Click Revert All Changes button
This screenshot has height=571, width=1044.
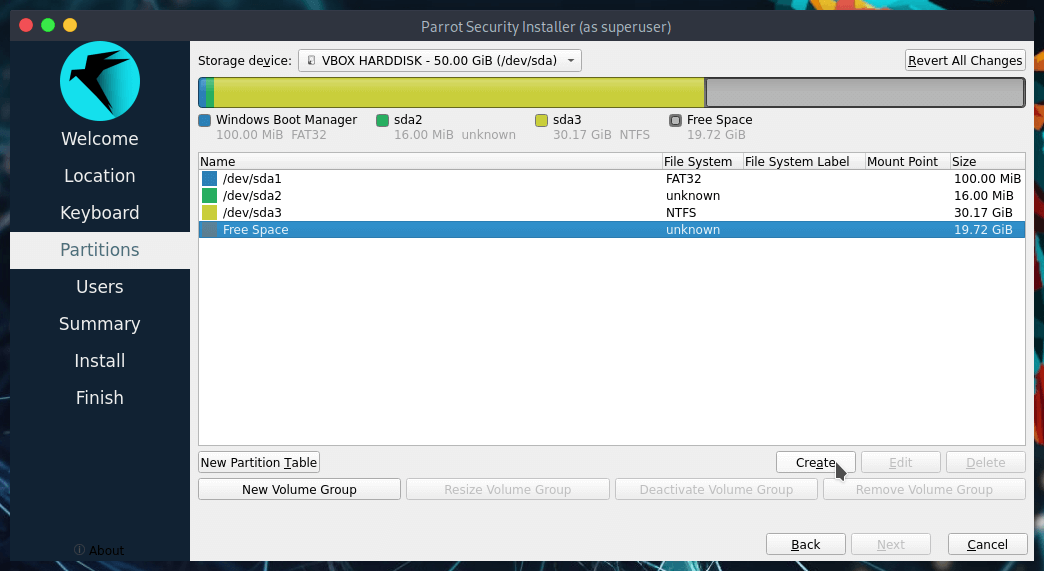click(x=964, y=61)
